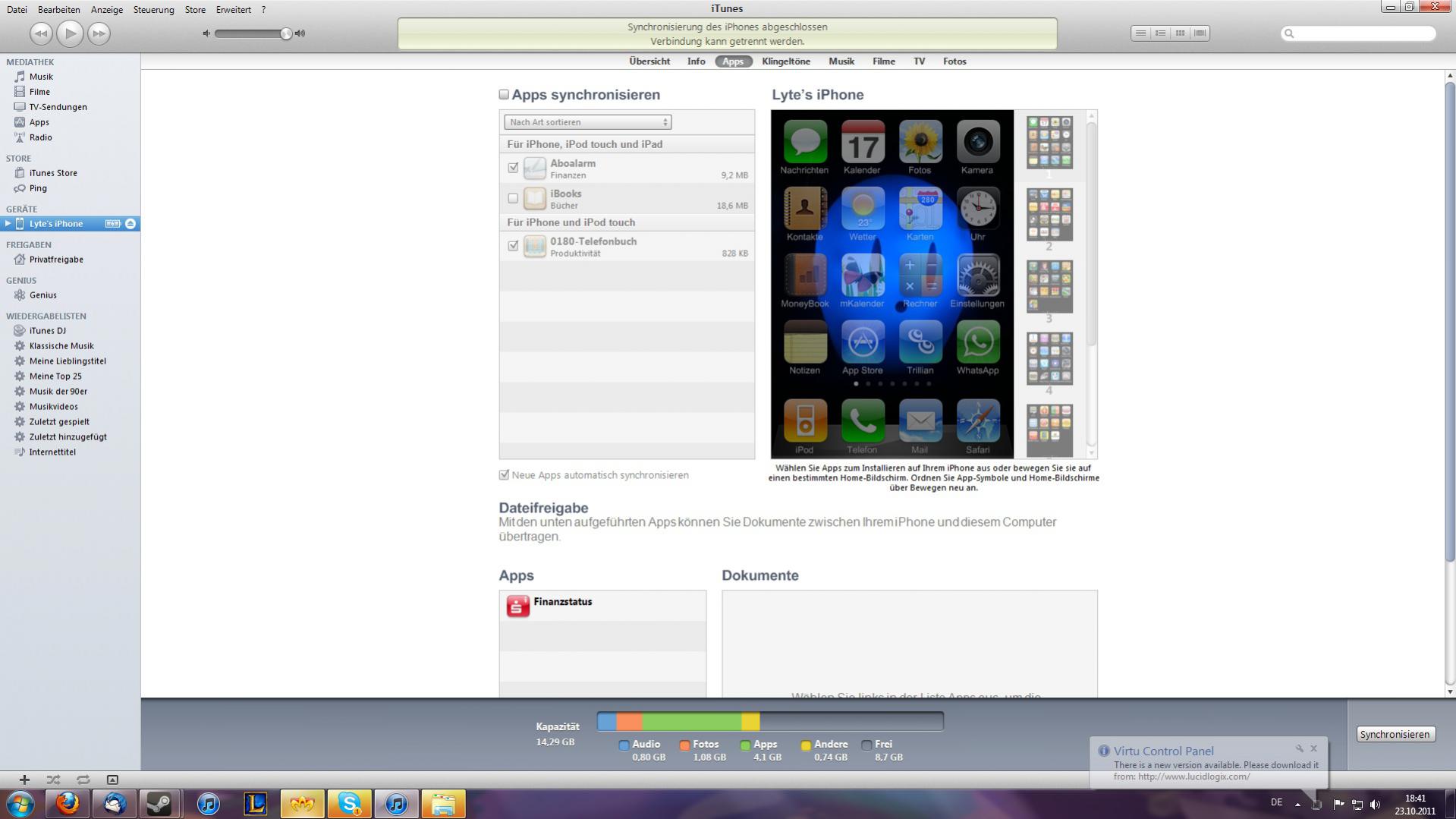Image resolution: width=1456 pixels, height=819 pixels.
Task: Click the next track button
Action: pos(99,33)
